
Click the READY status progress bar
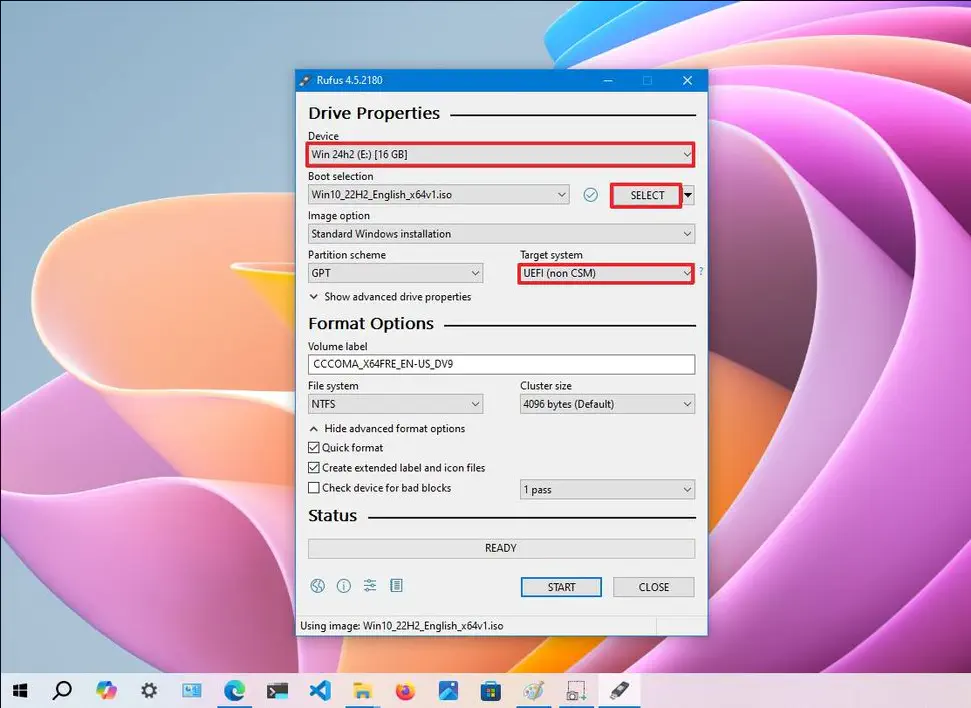[x=501, y=548]
